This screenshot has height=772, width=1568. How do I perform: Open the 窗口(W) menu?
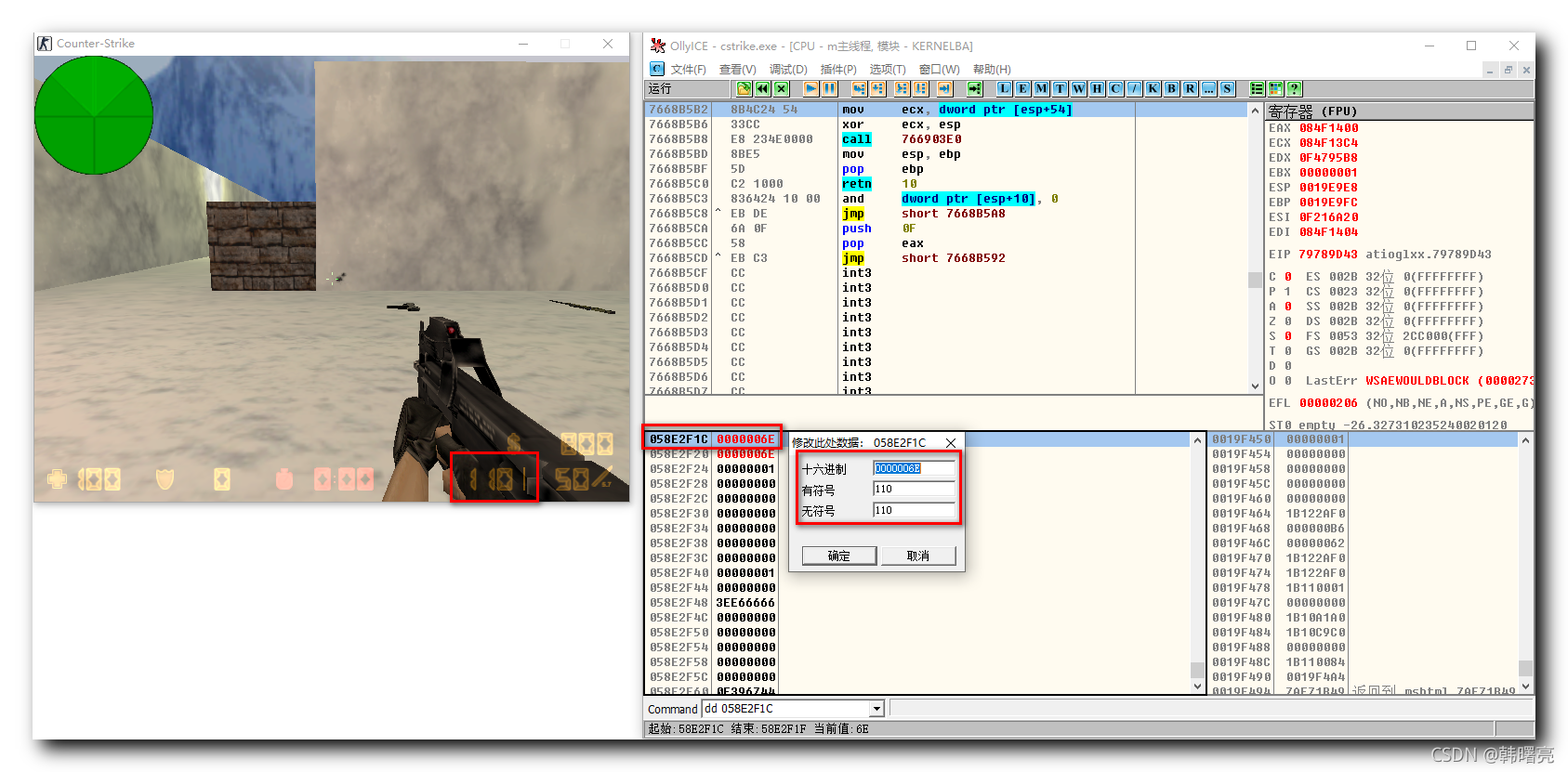[940, 70]
